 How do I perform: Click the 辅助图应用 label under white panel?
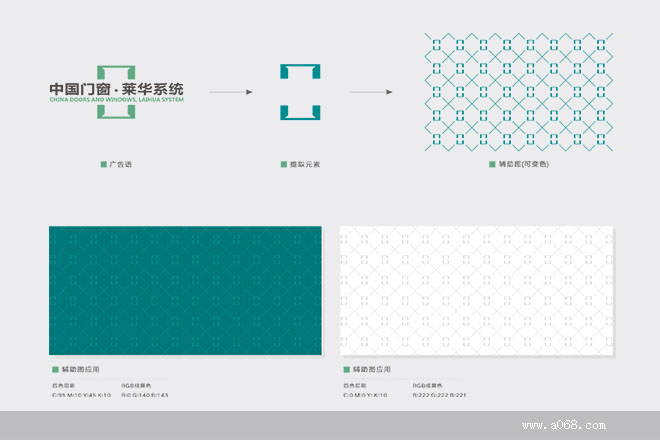tap(372, 369)
